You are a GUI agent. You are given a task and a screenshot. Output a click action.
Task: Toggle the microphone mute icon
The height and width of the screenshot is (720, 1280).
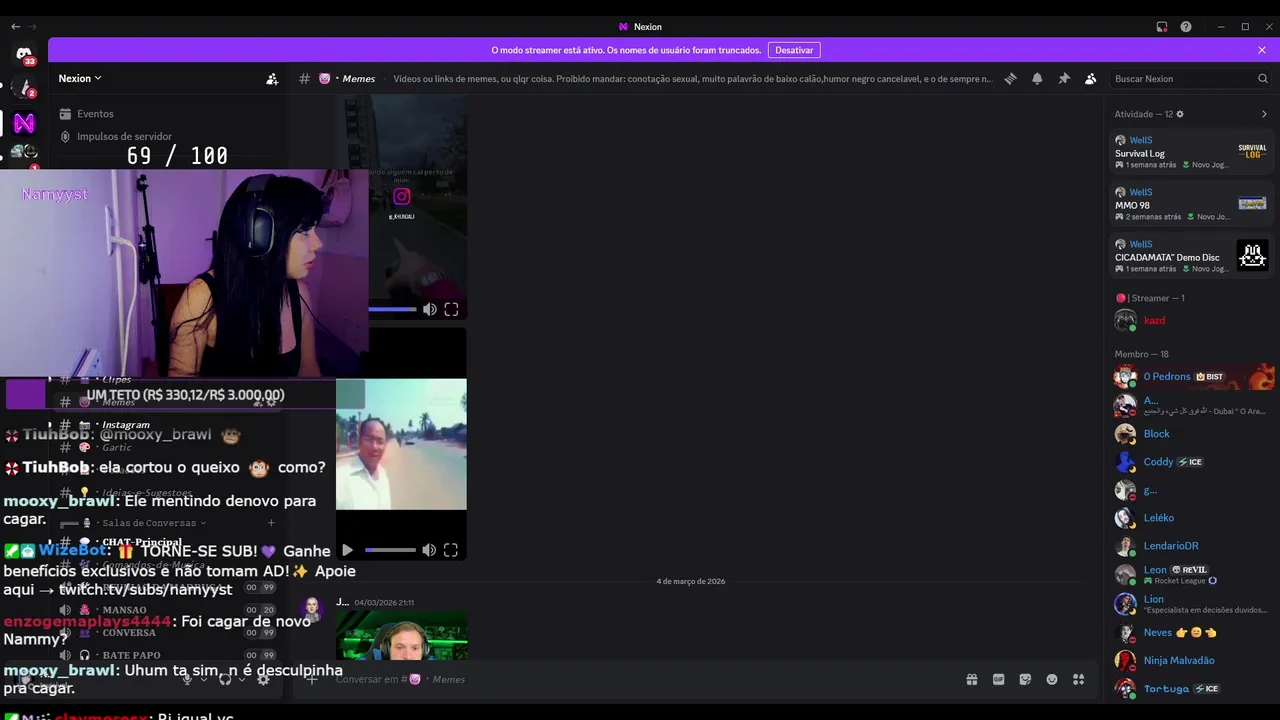(187, 679)
